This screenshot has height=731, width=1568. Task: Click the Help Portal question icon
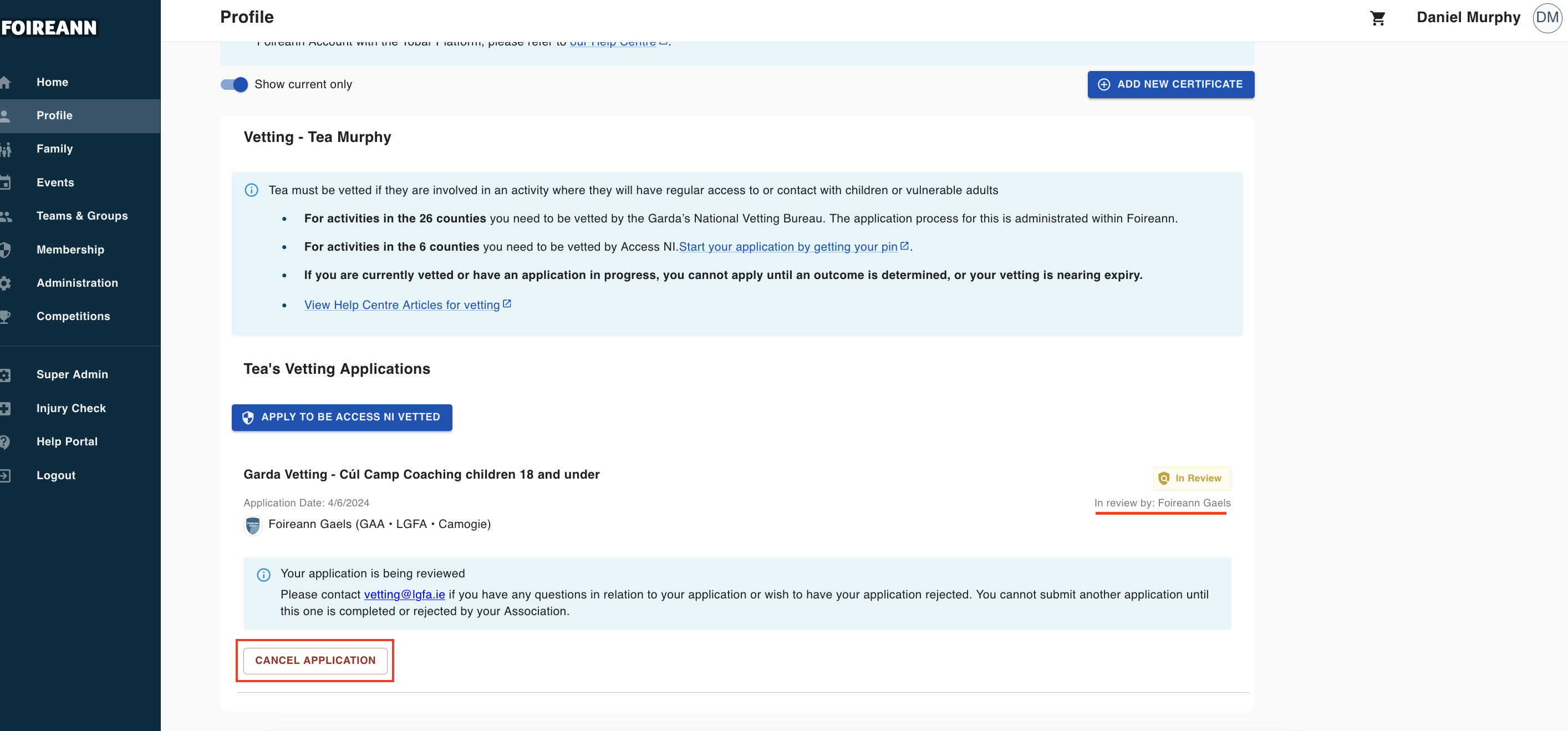(6, 442)
